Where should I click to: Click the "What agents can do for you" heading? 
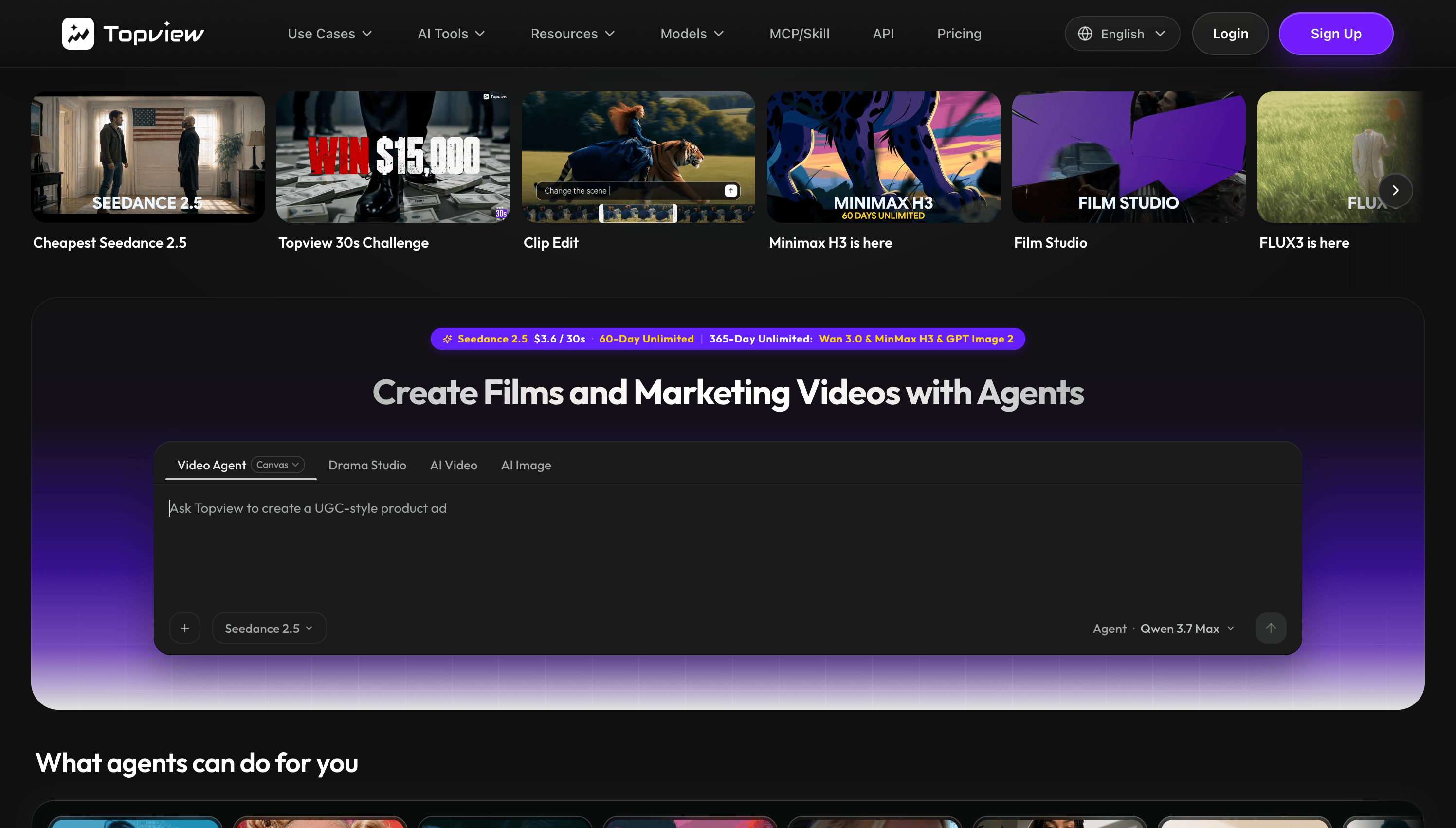(x=197, y=763)
